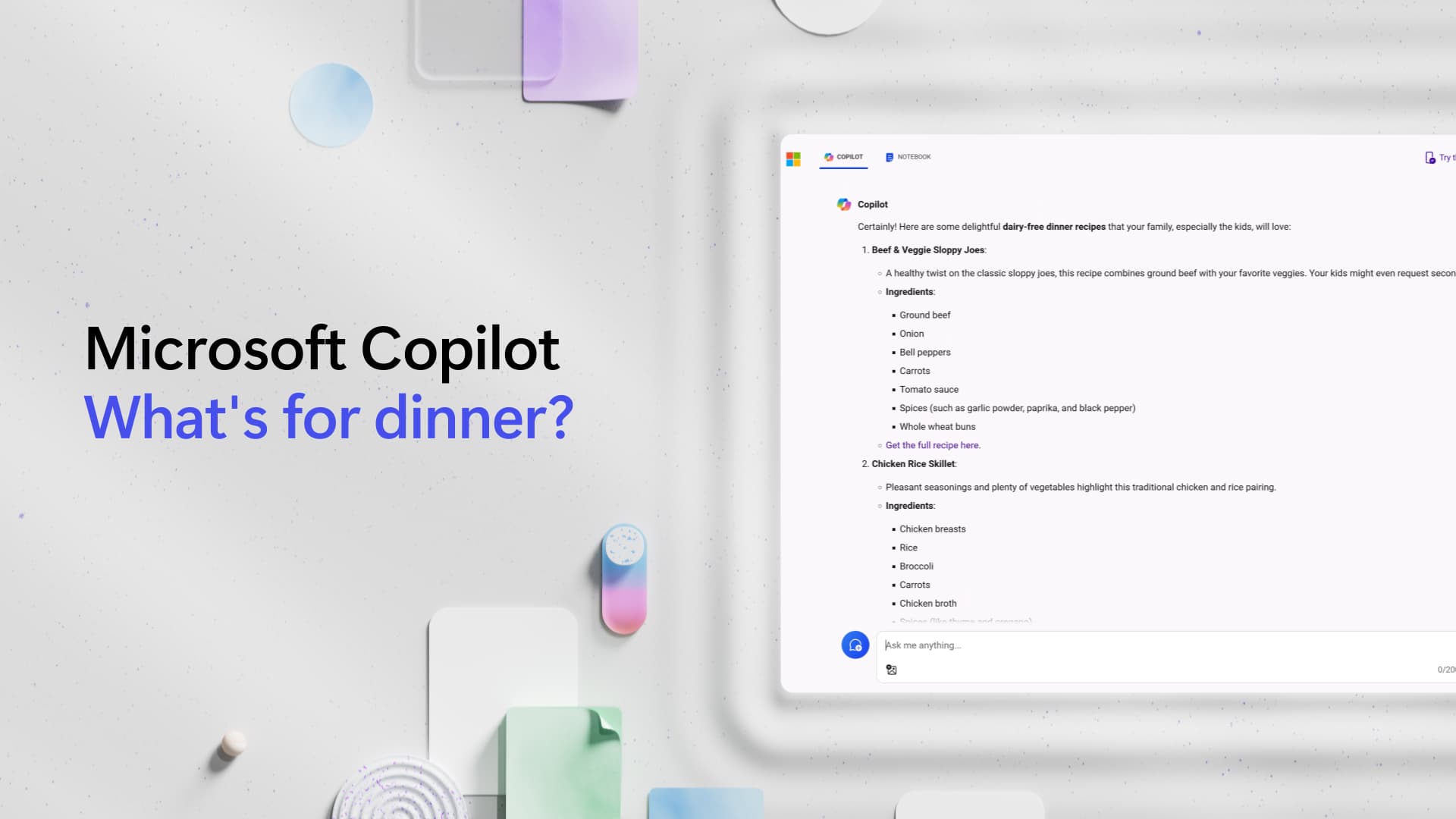Click the share/export icon top right
Screen dimensions: 1456x819
(1430, 157)
